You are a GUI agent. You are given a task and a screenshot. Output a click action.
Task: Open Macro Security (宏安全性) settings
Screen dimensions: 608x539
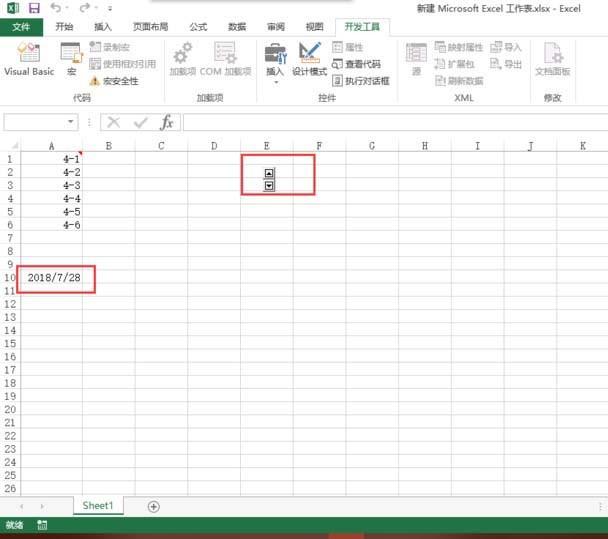114,81
